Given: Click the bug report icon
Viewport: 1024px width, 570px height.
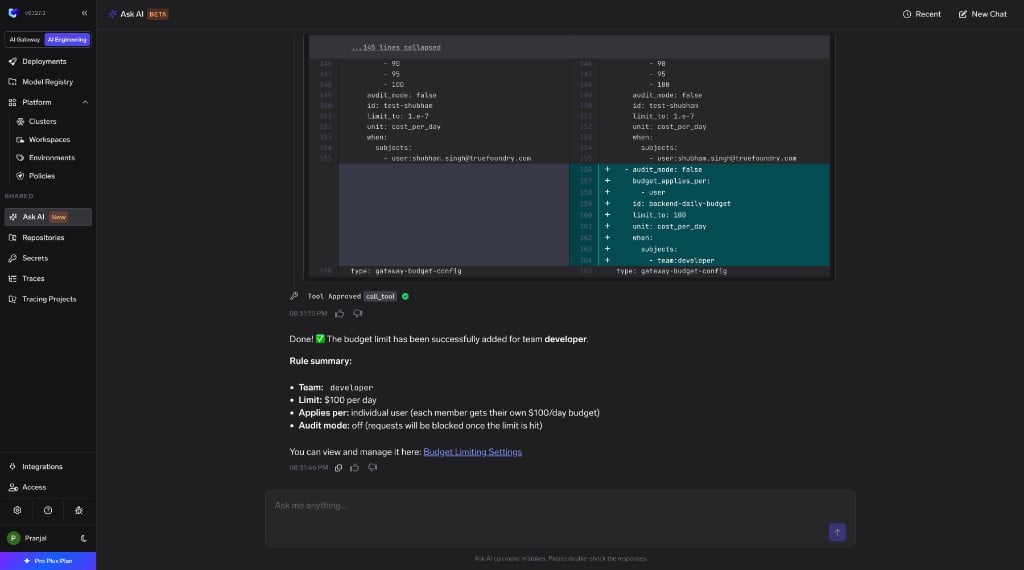Looking at the screenshot, I should point(78,511).
